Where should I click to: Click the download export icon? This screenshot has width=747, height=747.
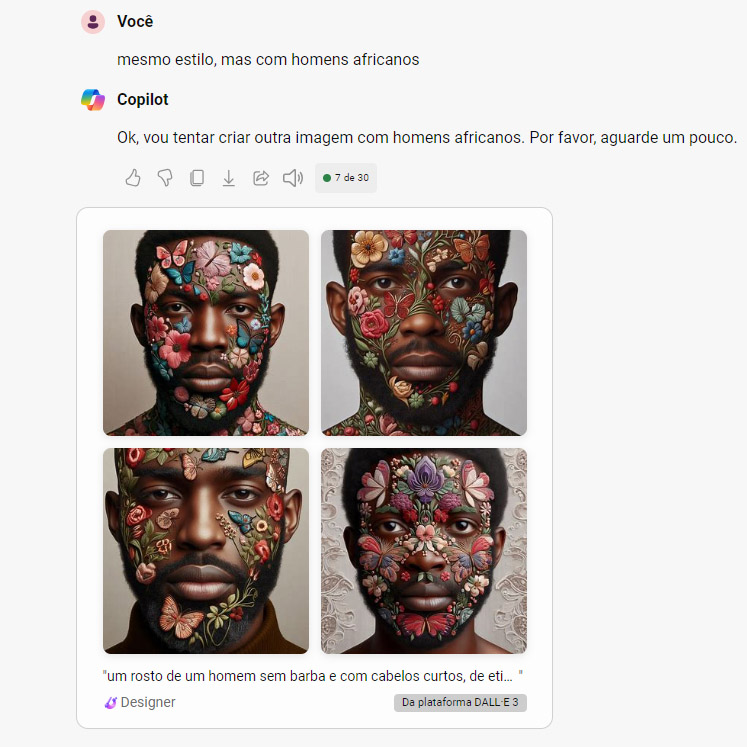pos(229,178)
